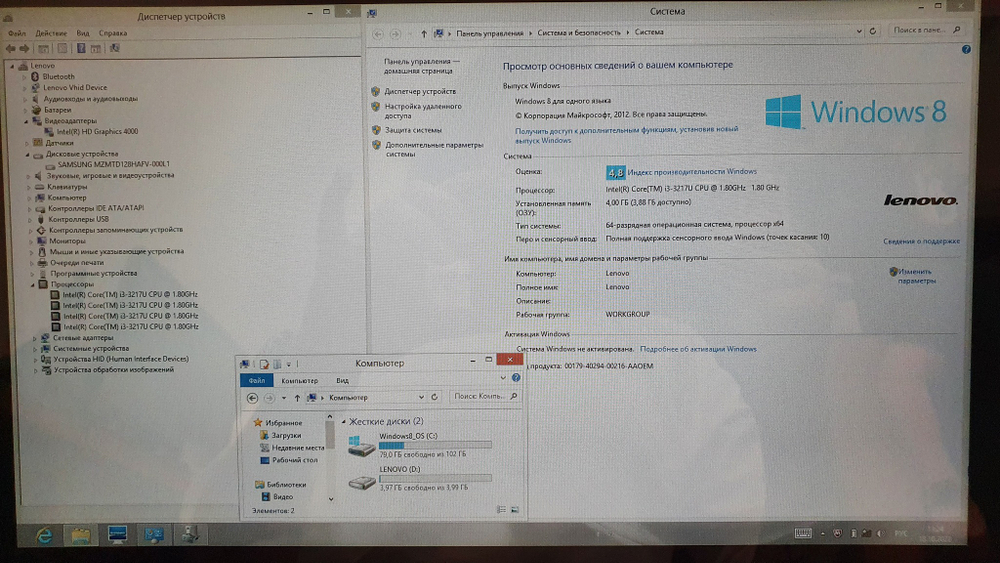
Task: Expand the Клавиатуры node
Action: point(29,187)
